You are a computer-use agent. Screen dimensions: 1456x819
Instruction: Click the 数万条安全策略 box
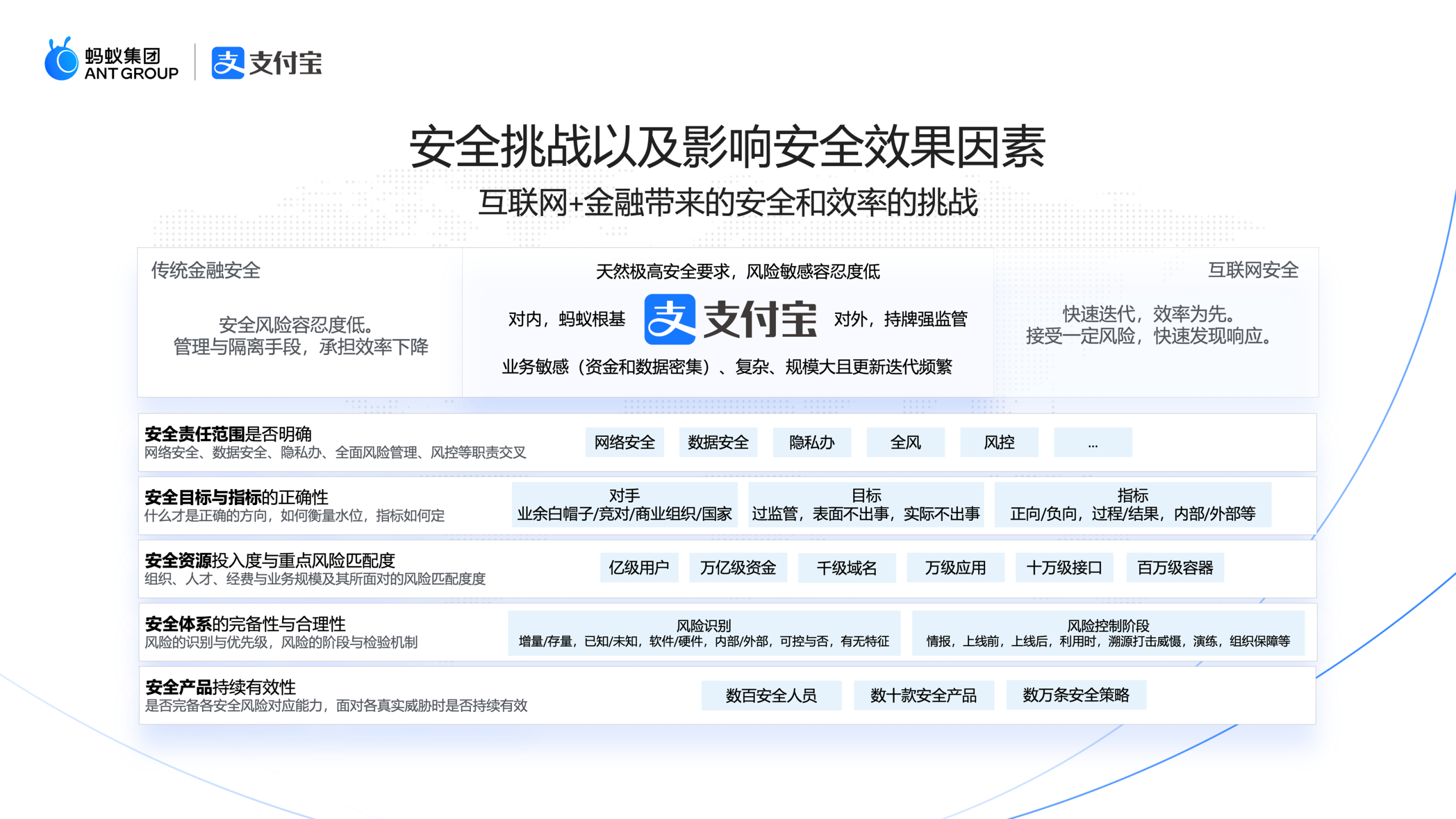1076,695
